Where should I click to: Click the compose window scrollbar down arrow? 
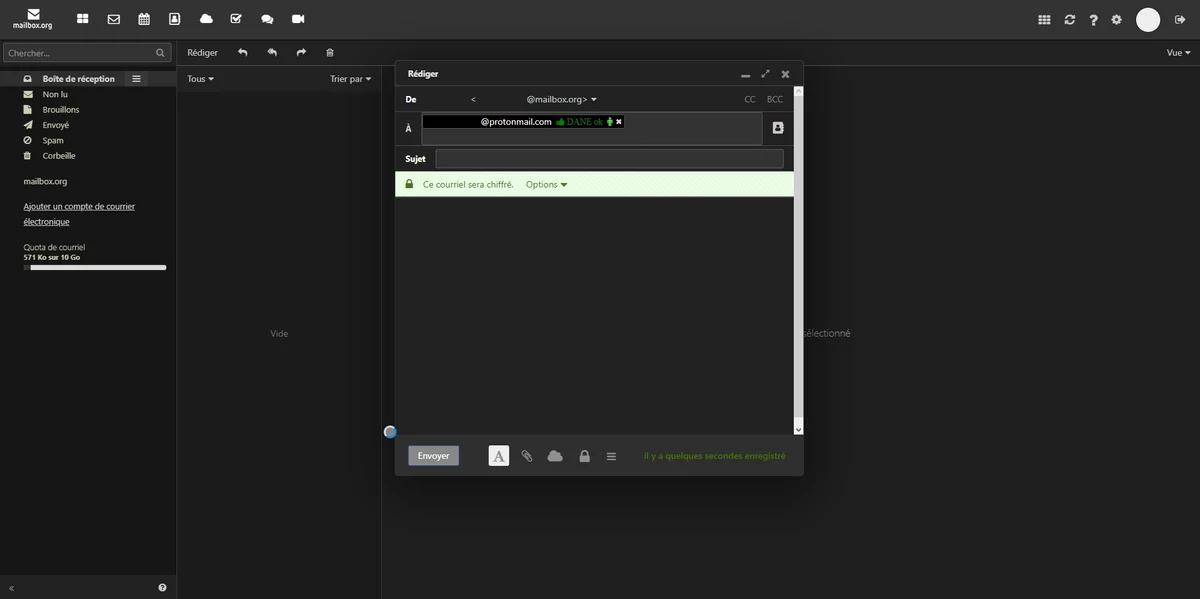coord(798,428)
